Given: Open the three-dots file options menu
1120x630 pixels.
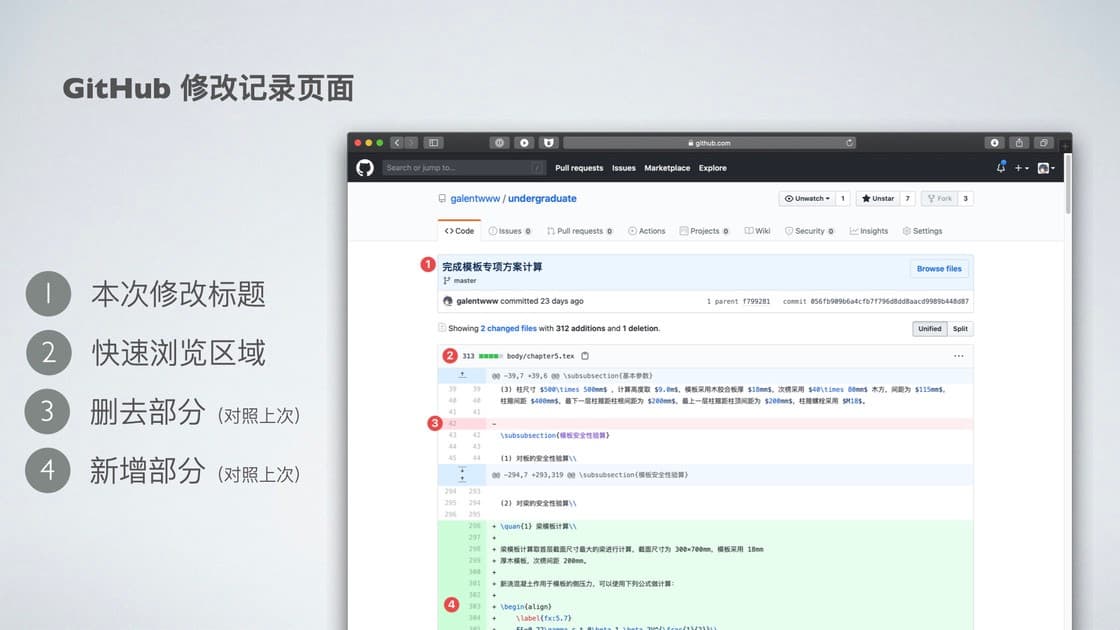Looking at the screenshot, I should pyautogui.click(x=959, y=356).
